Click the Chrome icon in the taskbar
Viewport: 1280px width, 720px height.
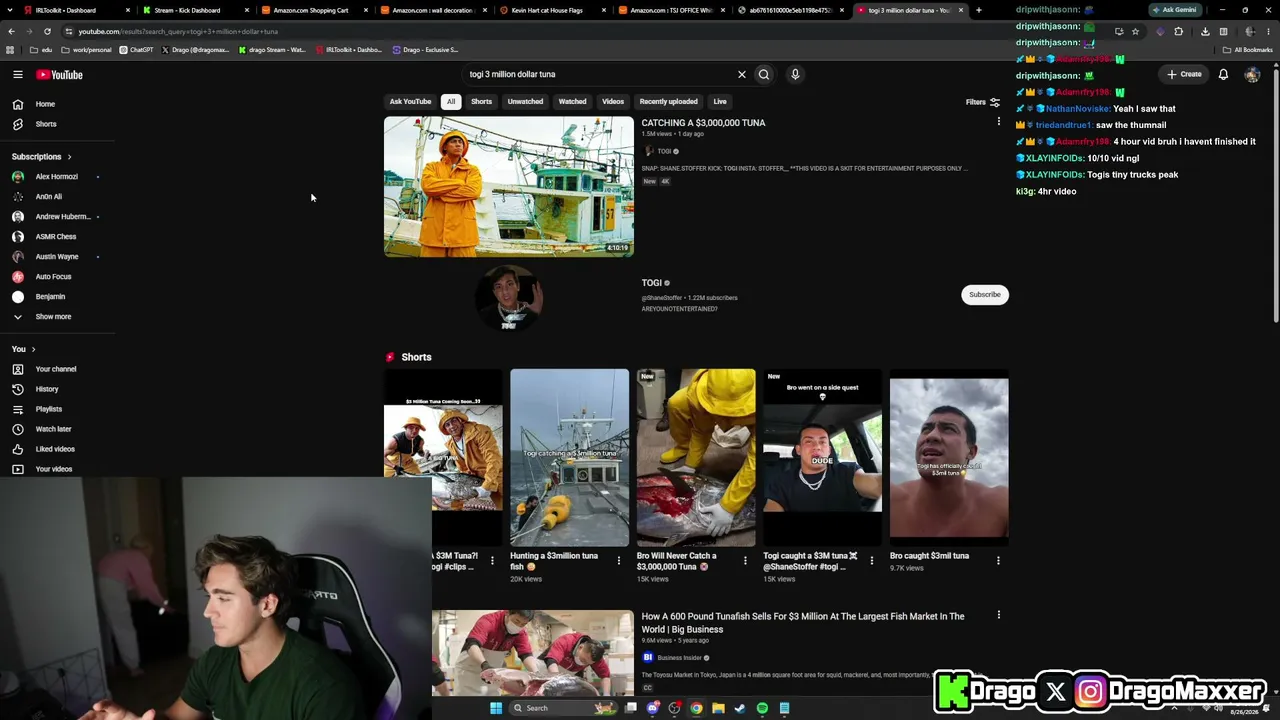click(696, 708)
